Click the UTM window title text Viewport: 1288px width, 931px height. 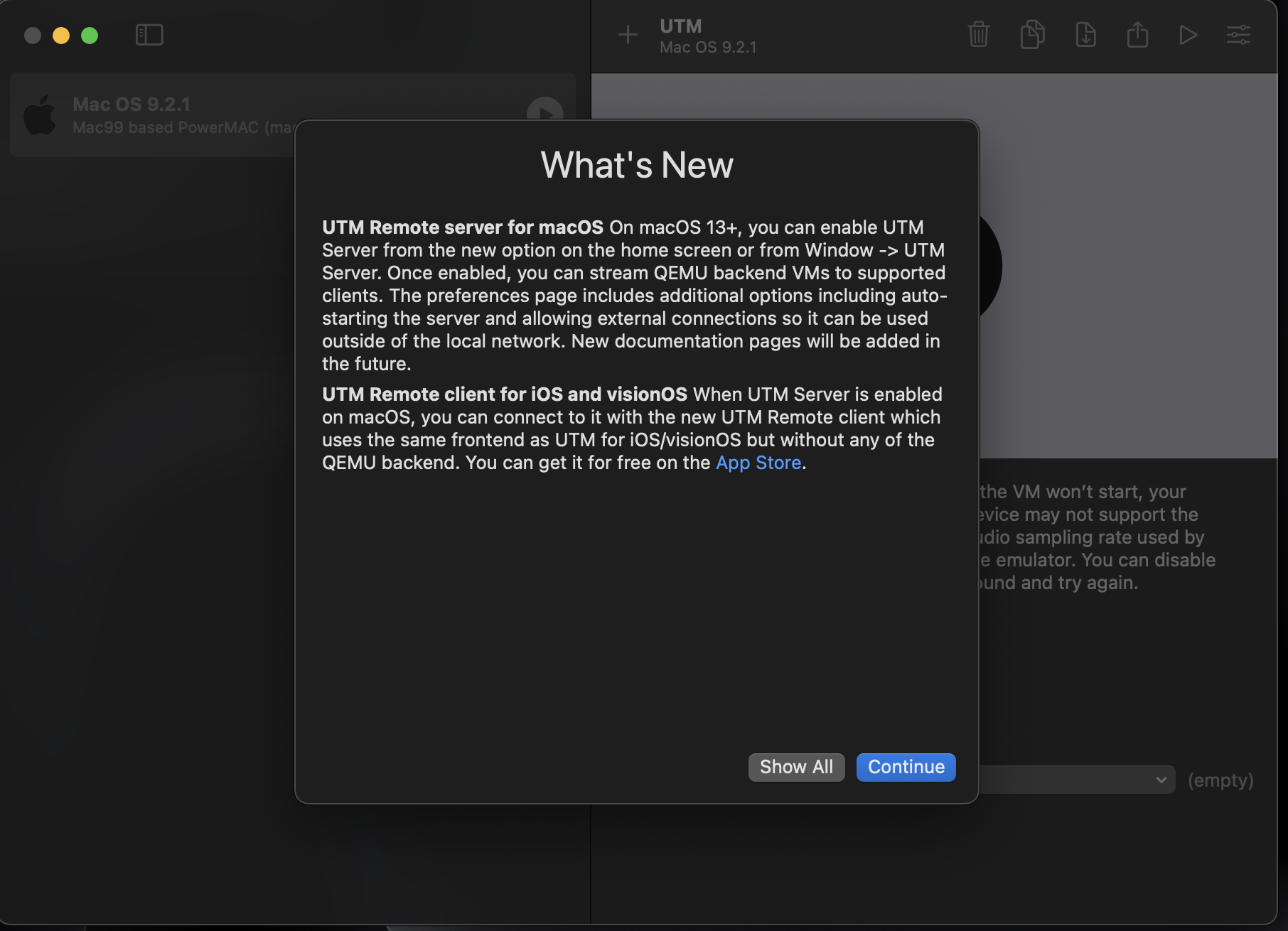[680, 26]
